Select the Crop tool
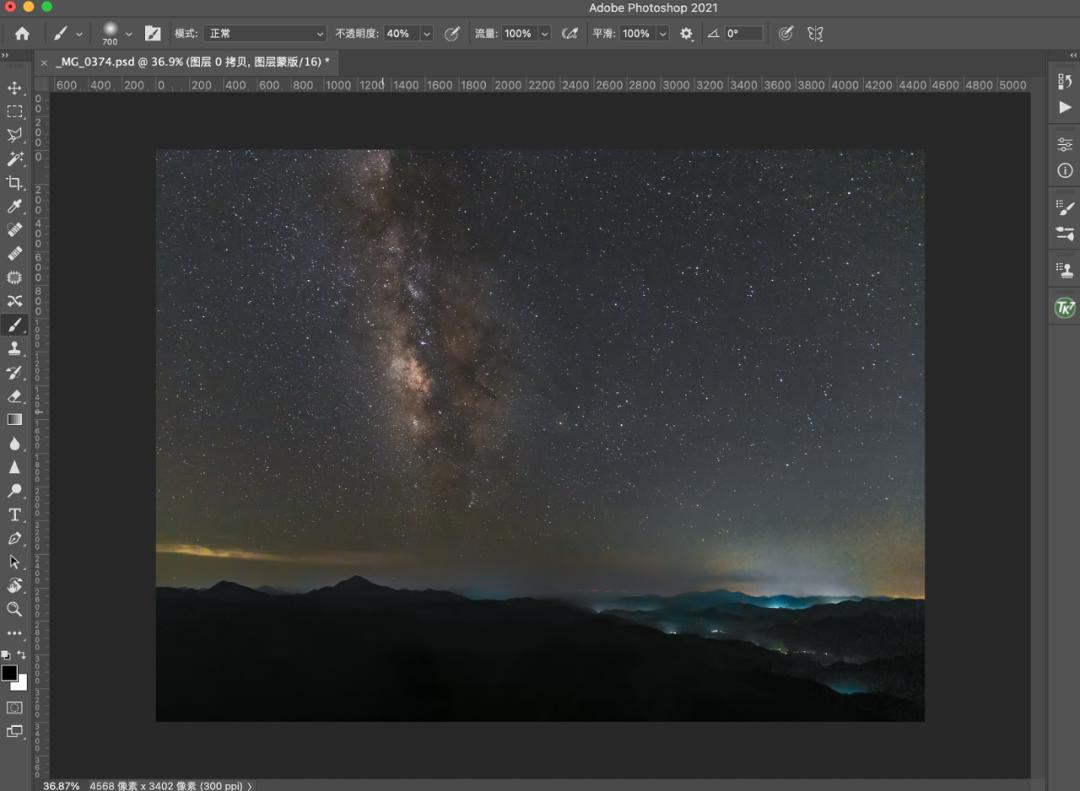This screenshot has width=1080, height=791. point(14,183)
